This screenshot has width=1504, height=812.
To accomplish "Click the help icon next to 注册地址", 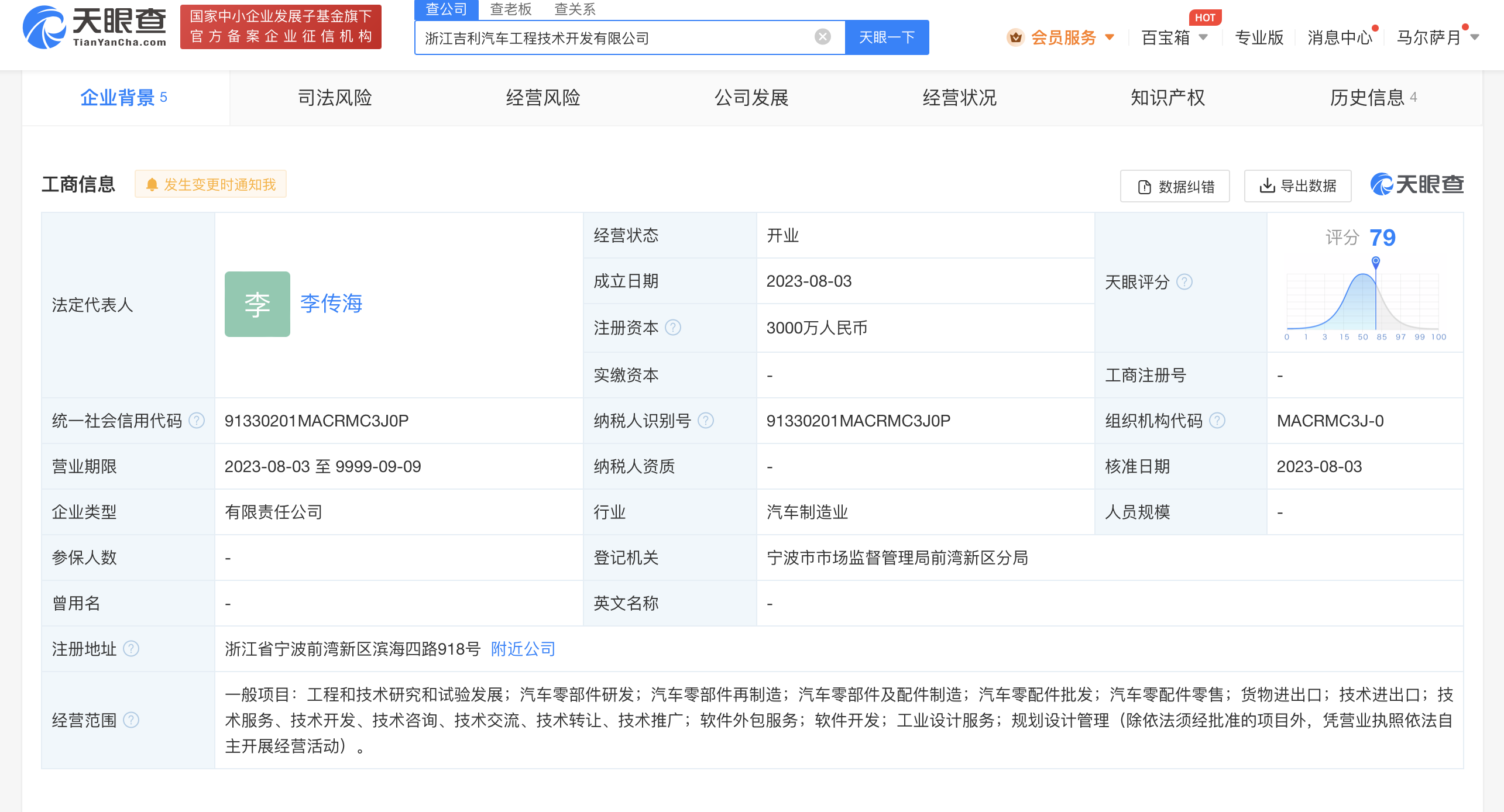I will tap(131, 648).
